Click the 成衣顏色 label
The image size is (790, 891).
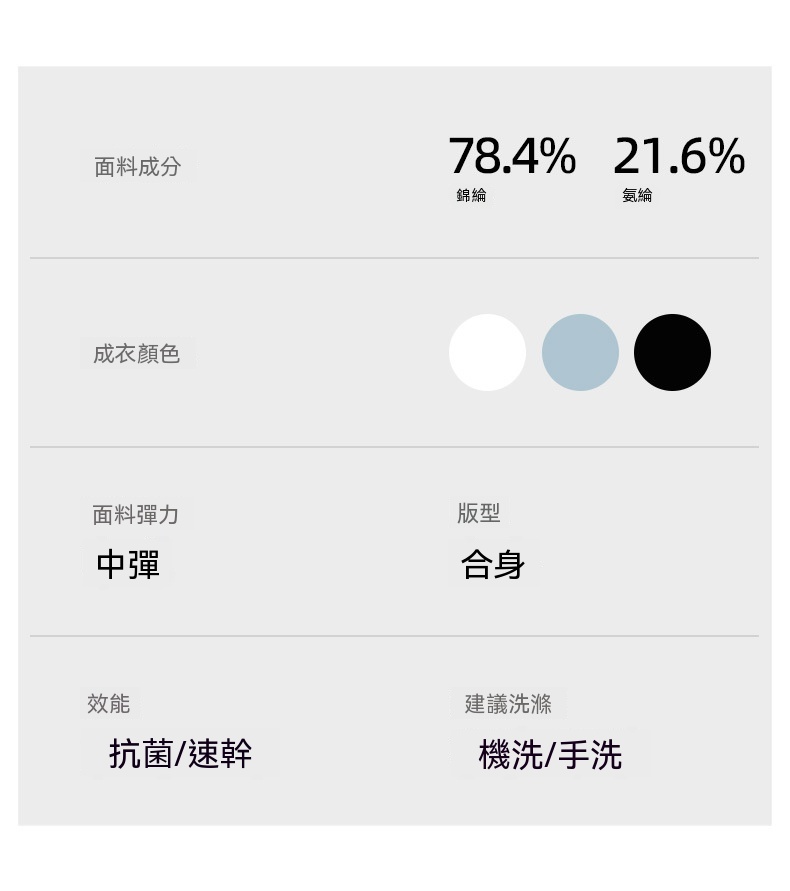tap(137, 354)
